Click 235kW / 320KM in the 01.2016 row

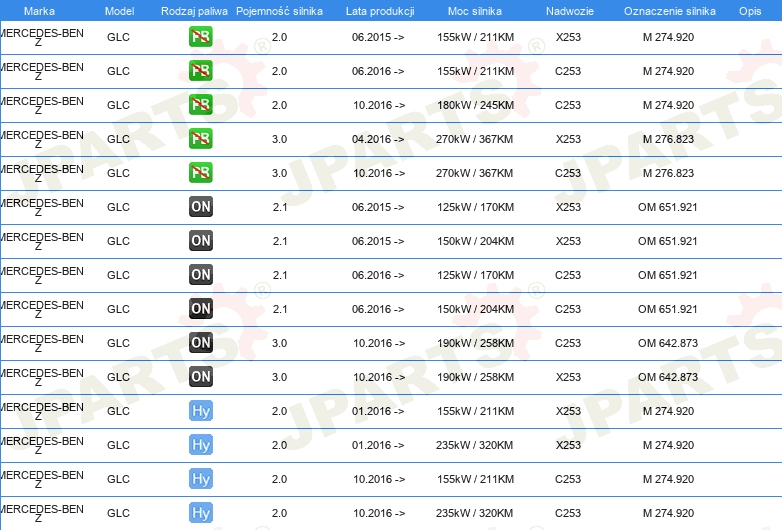coord(474,445)
